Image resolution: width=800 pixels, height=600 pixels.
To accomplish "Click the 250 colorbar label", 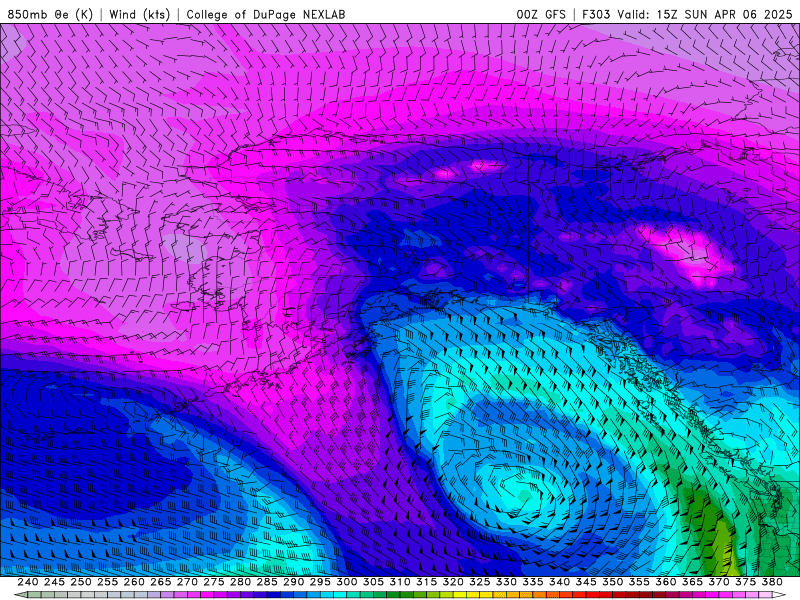I will point(81,582).
